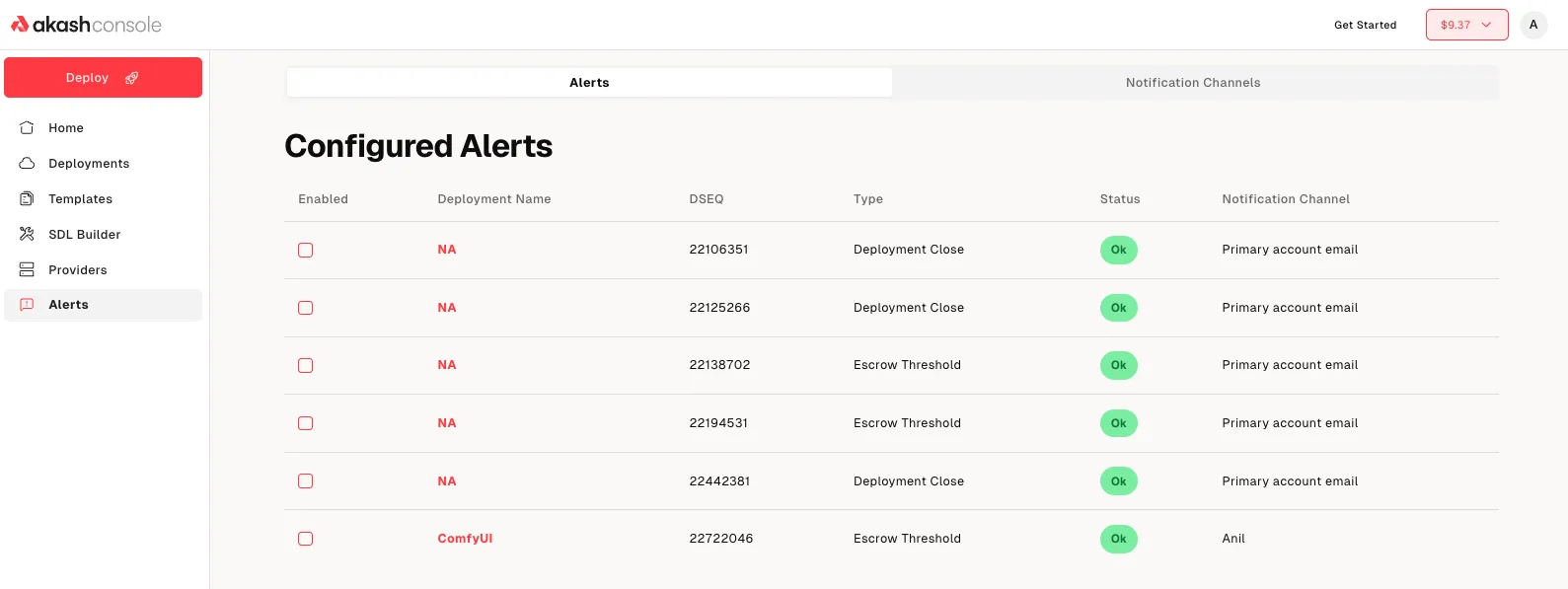Click the Templates icon in sidebar
The height and width of the screenshot is (589, 1568).
[27, 199]
